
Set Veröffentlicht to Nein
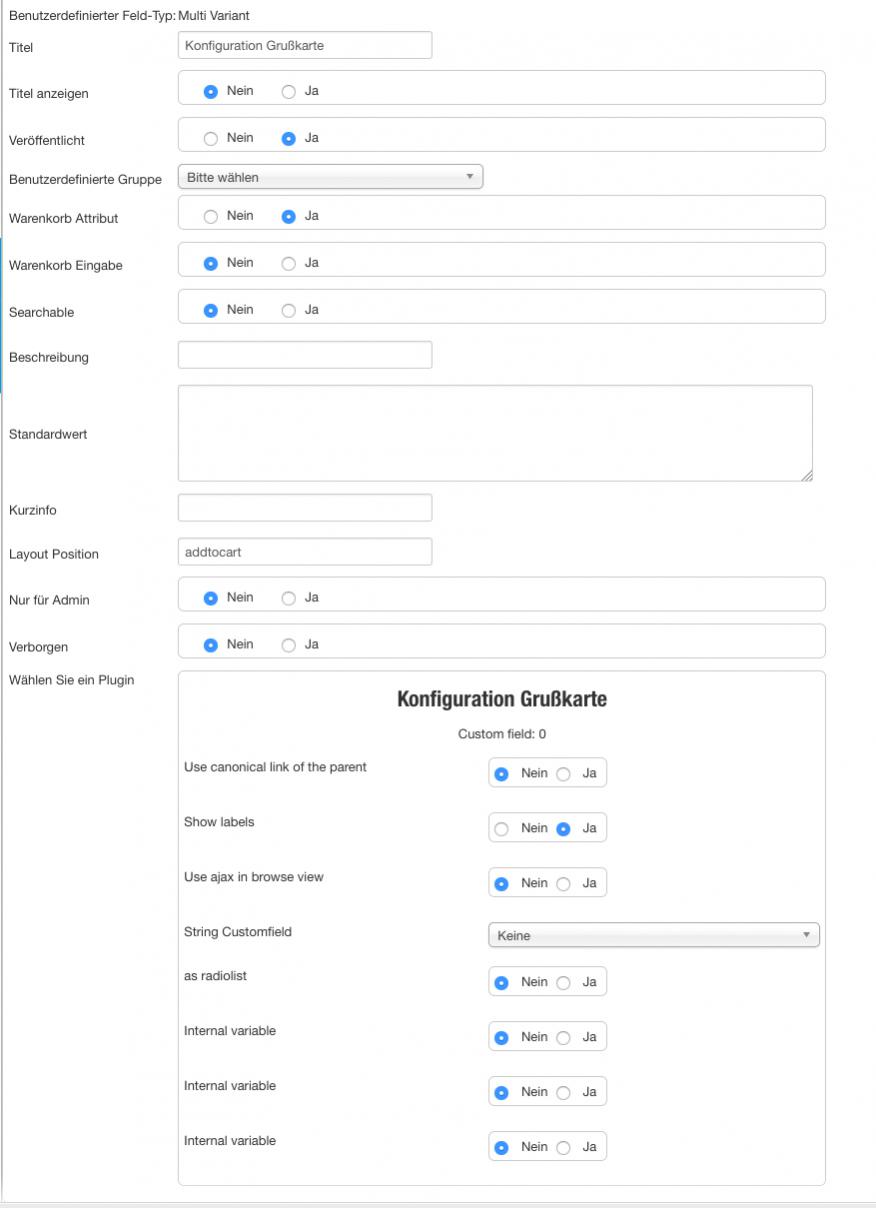tap(211, 139)
